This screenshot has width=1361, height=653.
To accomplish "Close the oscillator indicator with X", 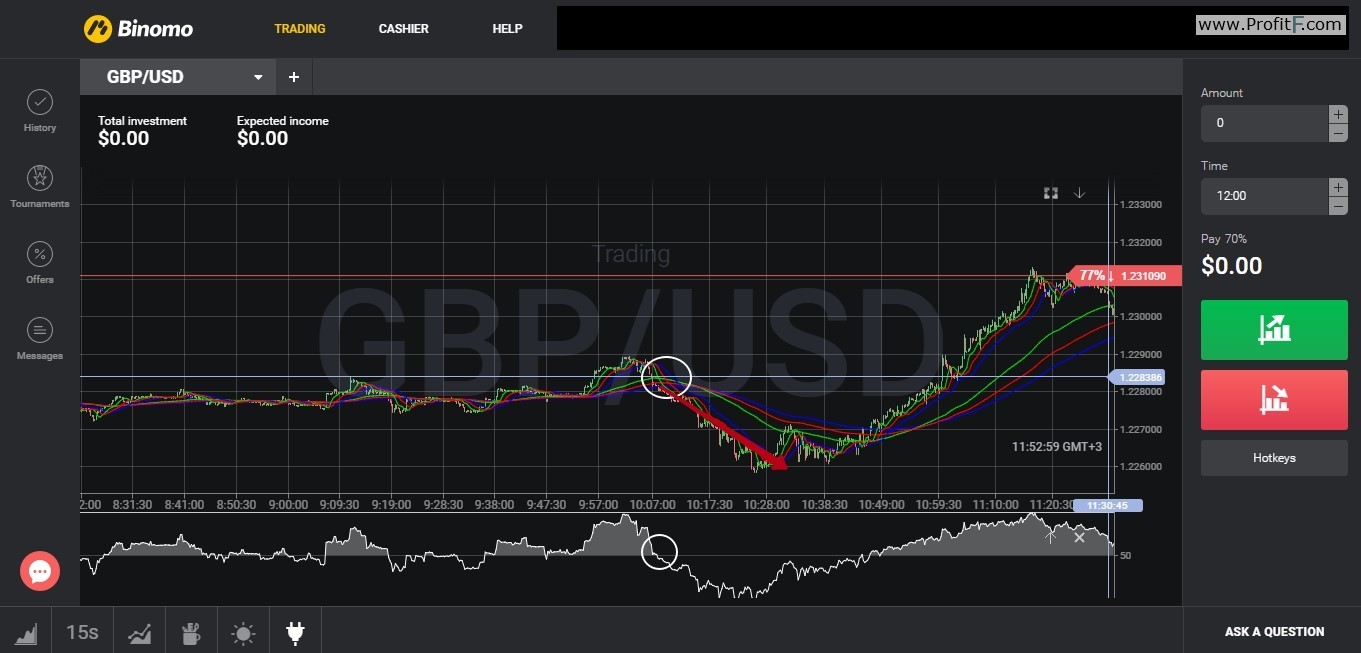I will (1079, 537).
